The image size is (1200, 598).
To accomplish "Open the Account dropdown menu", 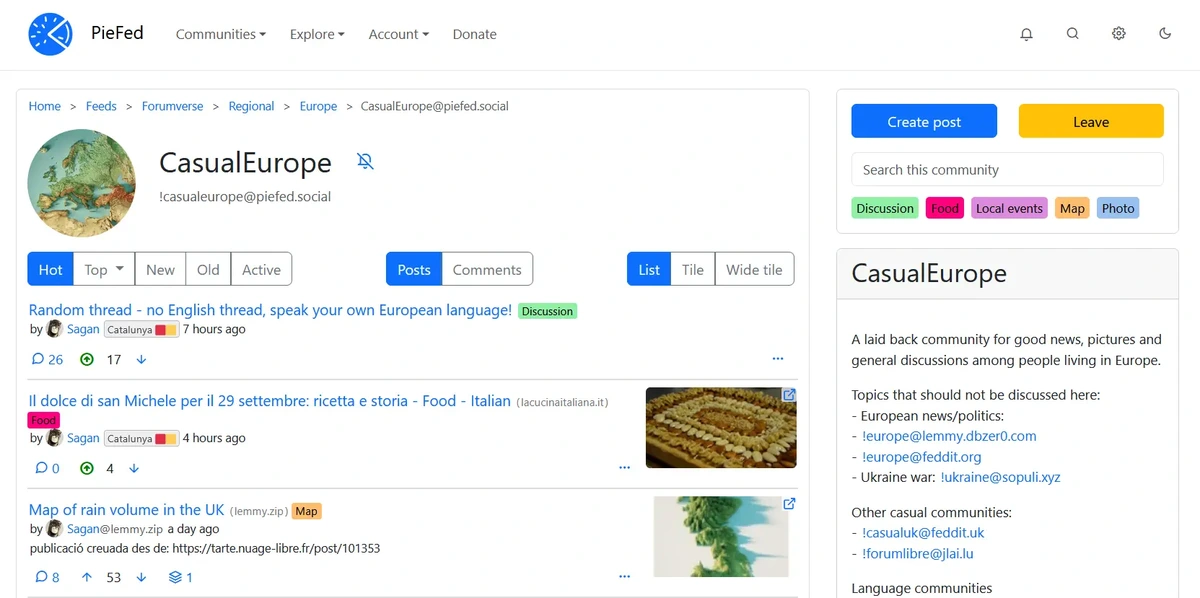I will pos(398,34).
